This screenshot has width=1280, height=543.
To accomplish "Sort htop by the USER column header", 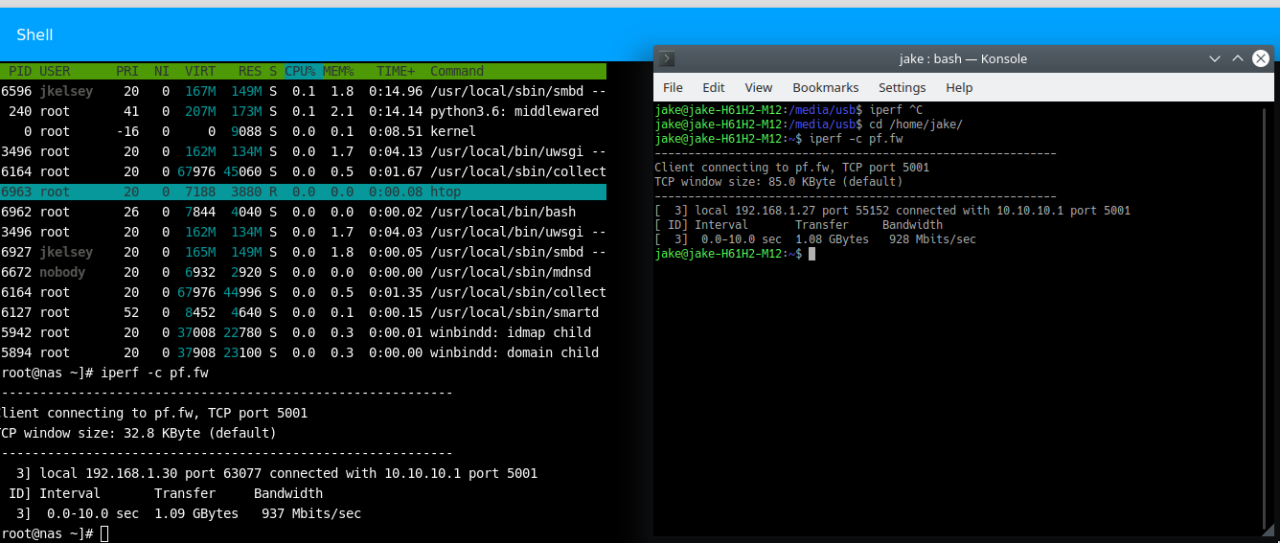I will [x=55, y=71].
